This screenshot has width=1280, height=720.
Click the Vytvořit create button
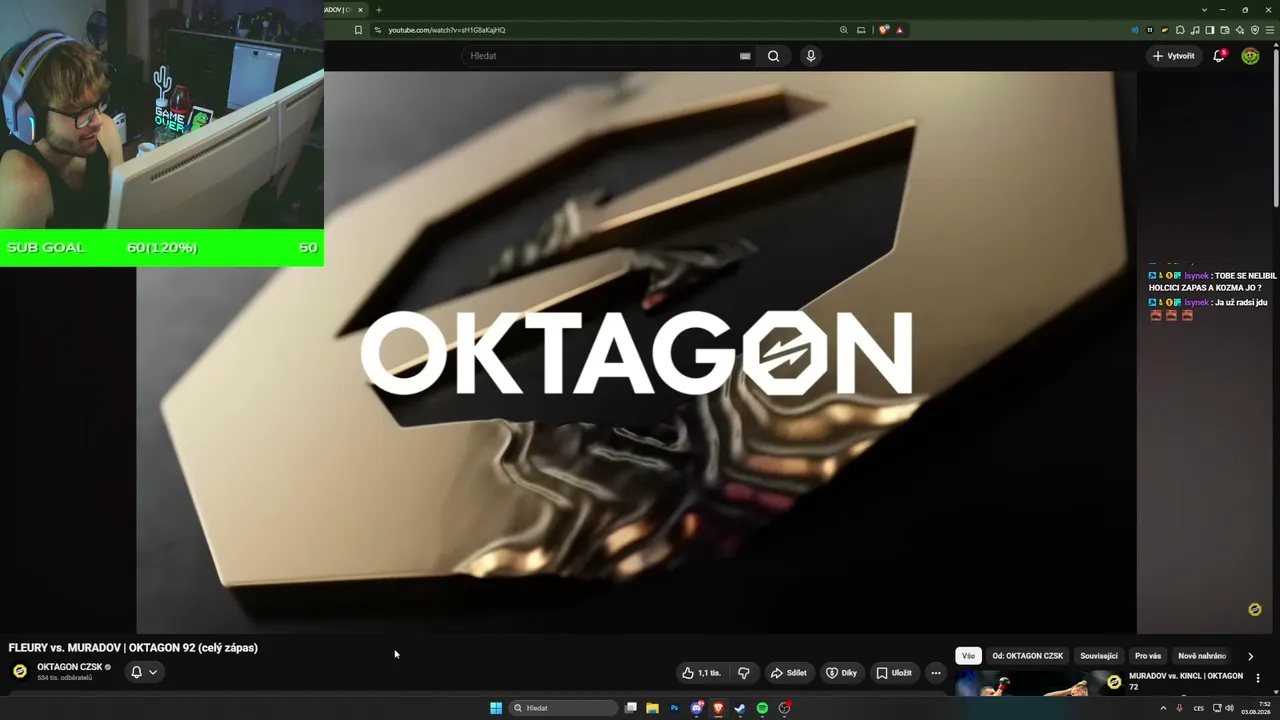(1174, 56)
